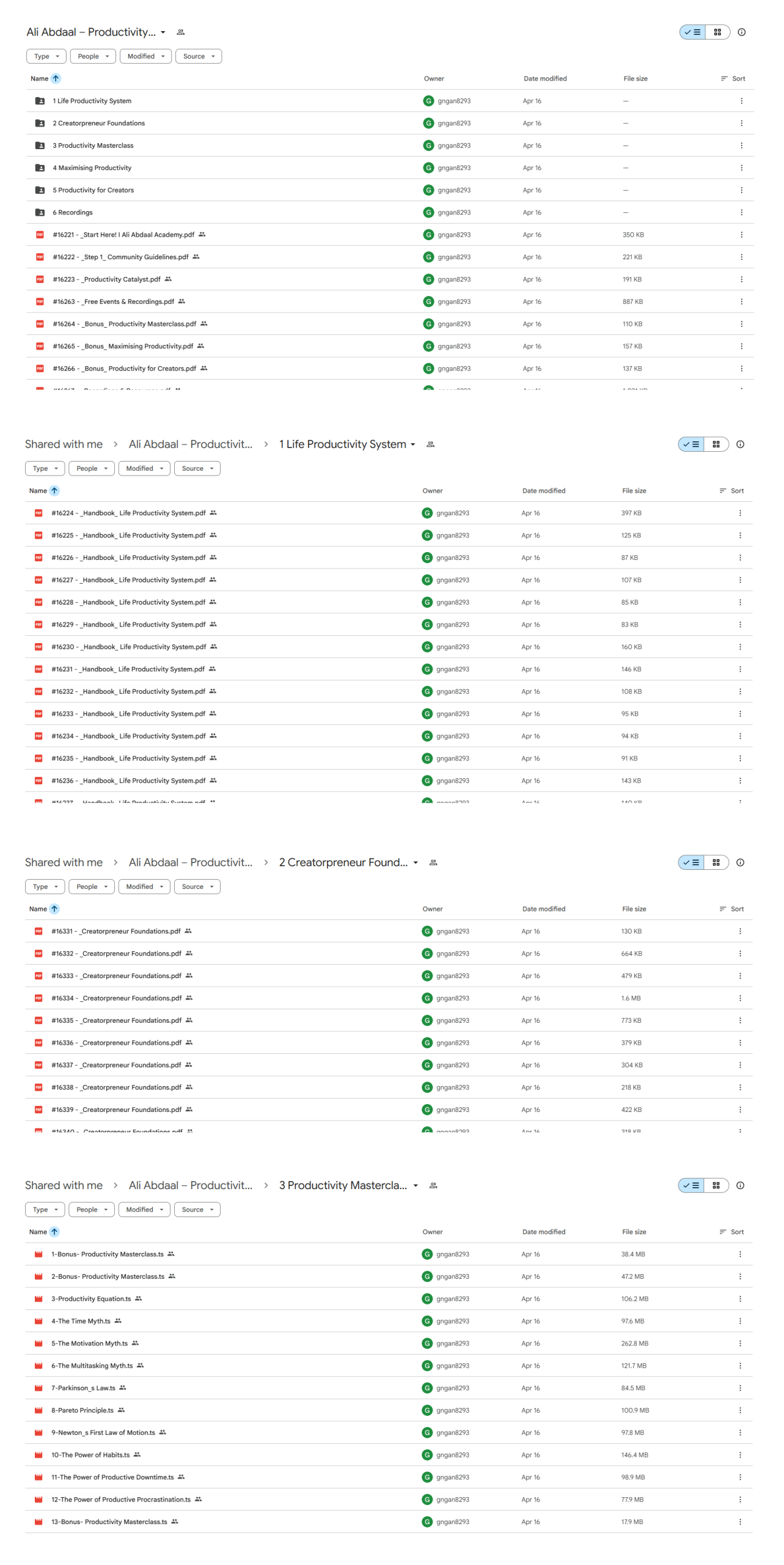Open Modified filter in Productivity Masterclass section
This screenshot has height=1565, width=784.
(144, 1208)
